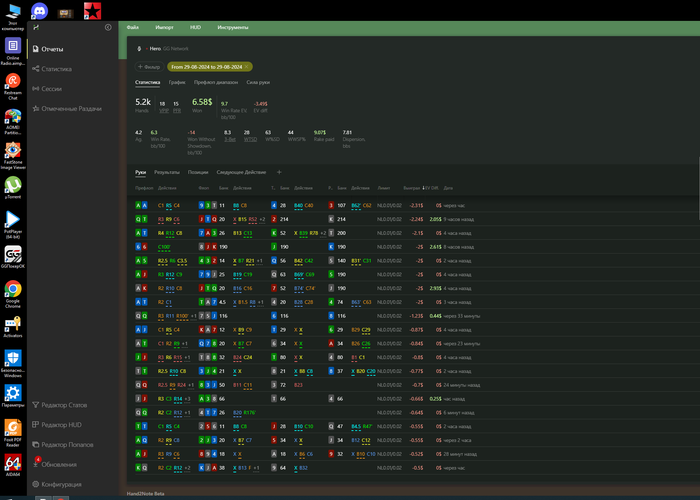Open Windows Security desktop shortcut
This screenshot has height=500, width=700.
(13, 363)
